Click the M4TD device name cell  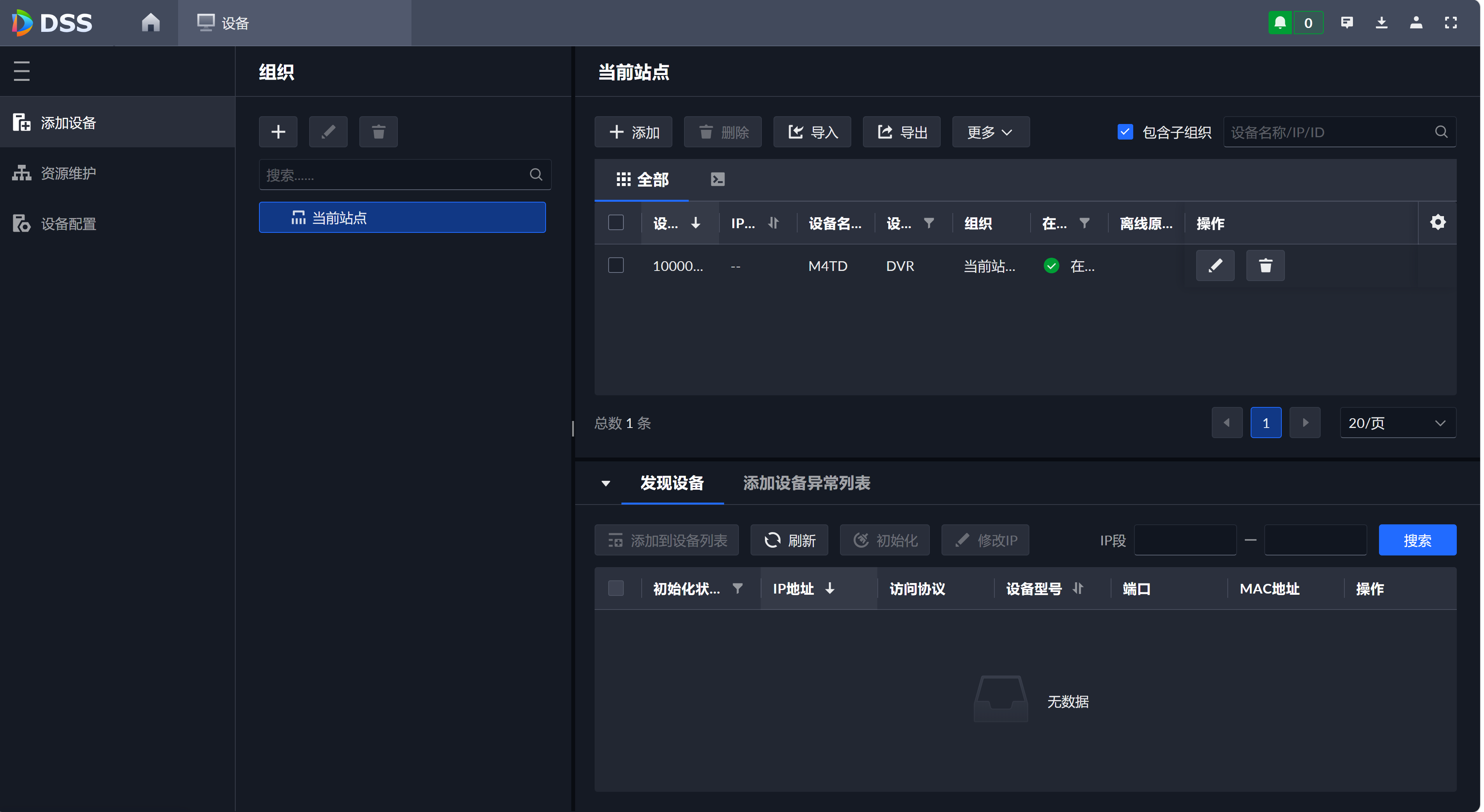point(828,266)
